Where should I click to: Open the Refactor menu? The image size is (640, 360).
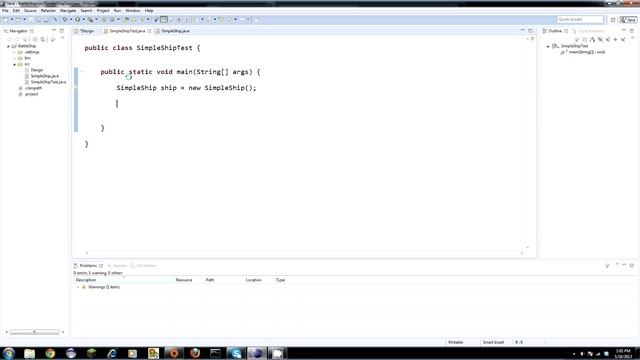[x=48, y=11]
